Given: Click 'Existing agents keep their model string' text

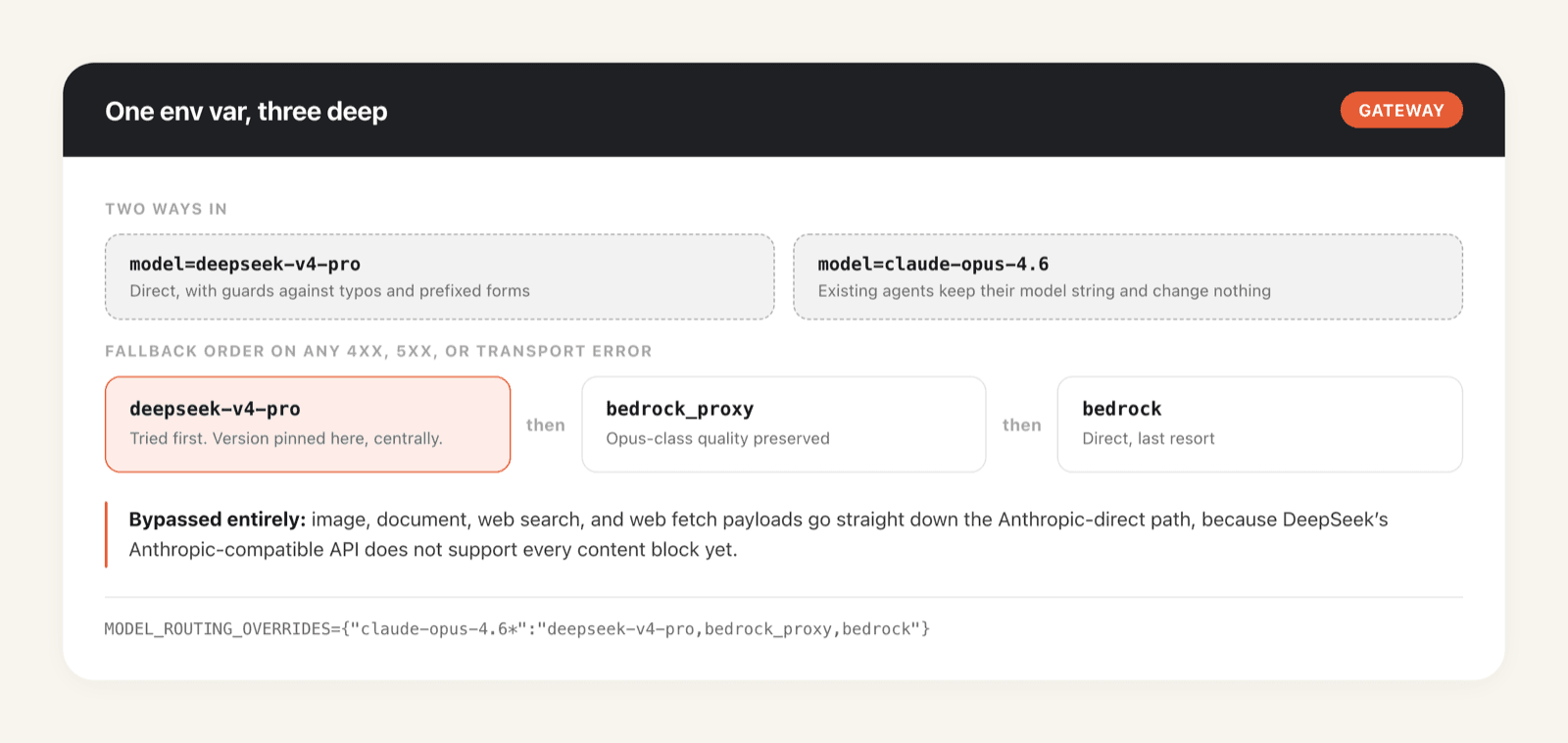Looking at the screenshot, I should [x=1045, y=291].
